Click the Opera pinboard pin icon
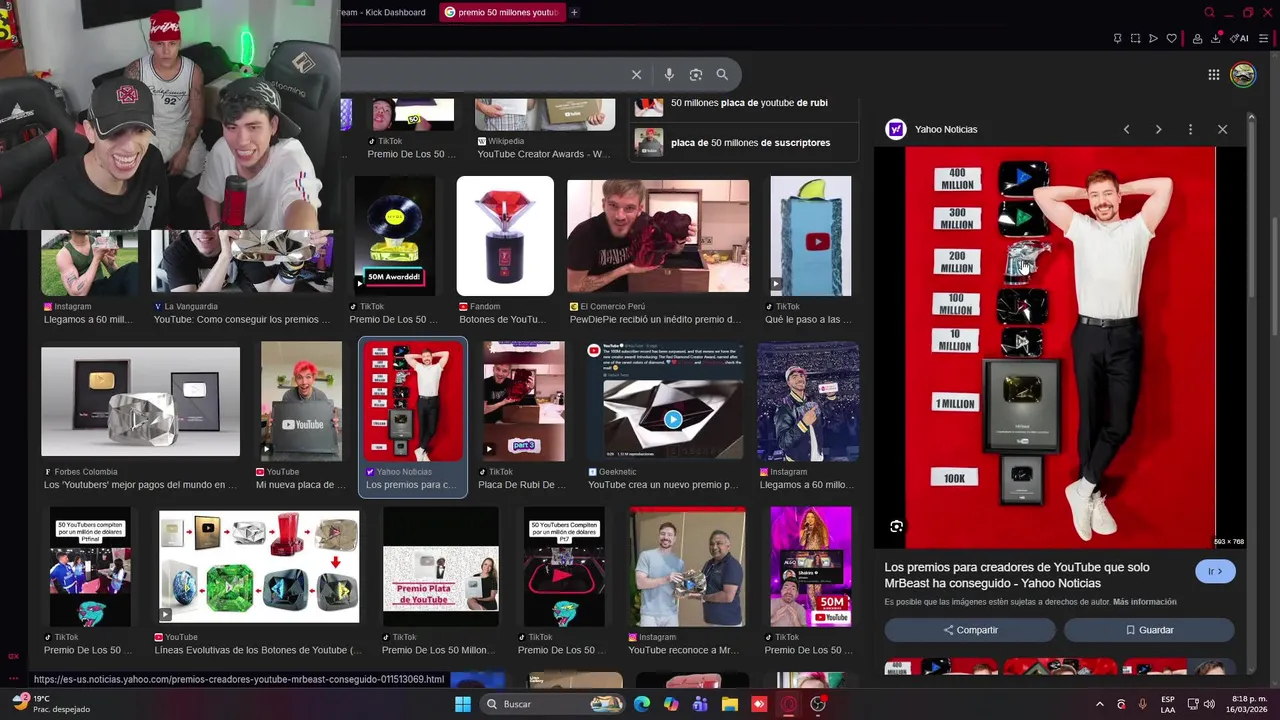Screen dimensions: 1280x720 pos(1117,39)
